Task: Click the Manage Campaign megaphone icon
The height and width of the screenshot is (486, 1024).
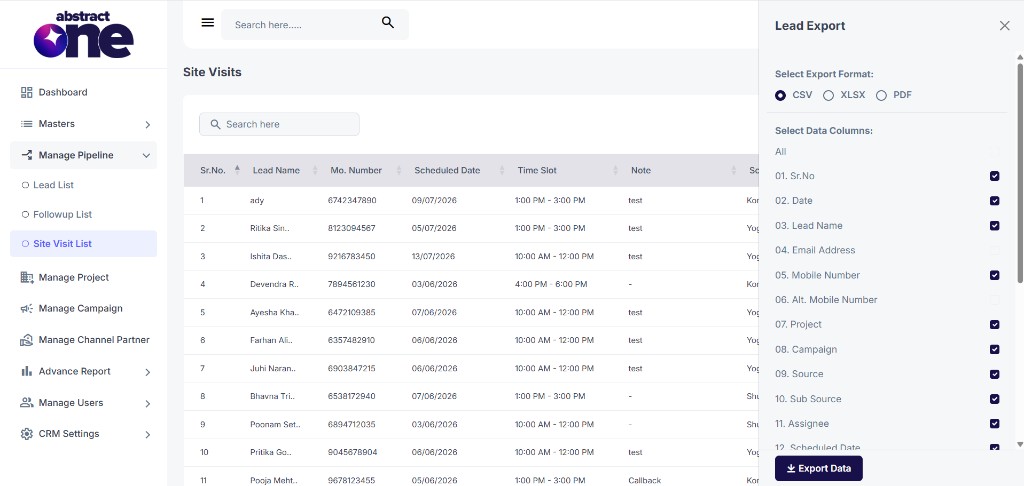Action: [x=27, y=308]
